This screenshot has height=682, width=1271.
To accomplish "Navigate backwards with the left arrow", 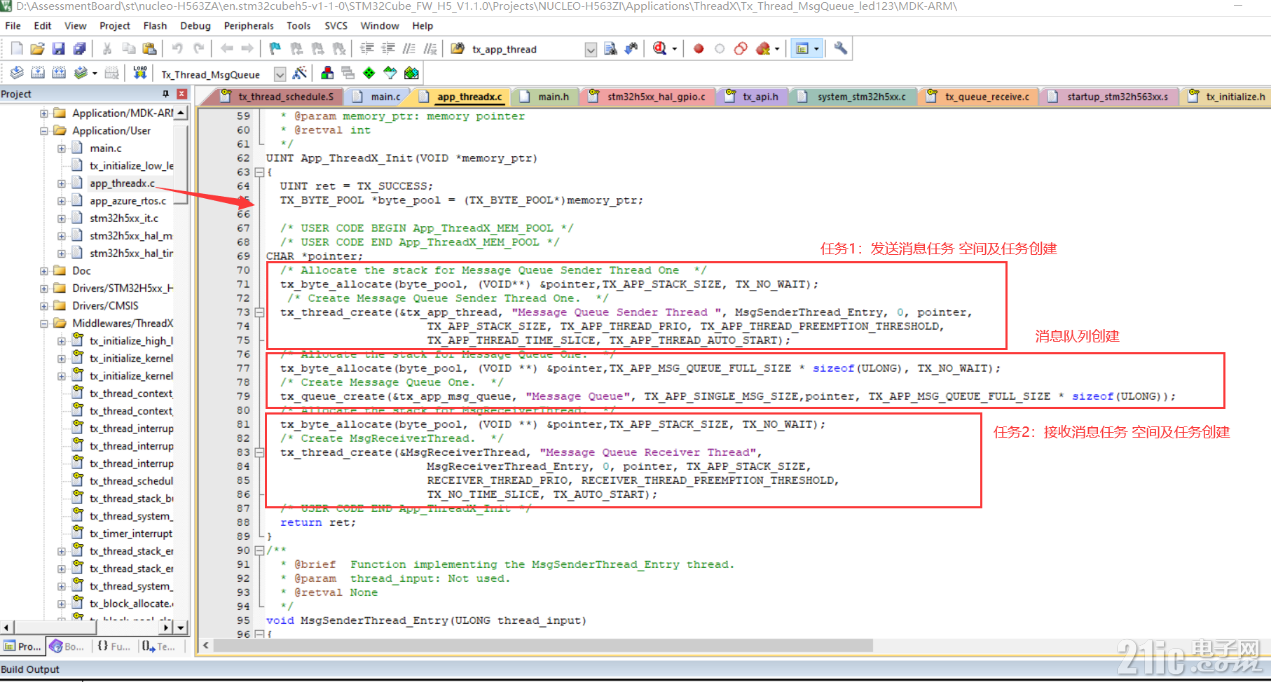I will click(227, 48).
